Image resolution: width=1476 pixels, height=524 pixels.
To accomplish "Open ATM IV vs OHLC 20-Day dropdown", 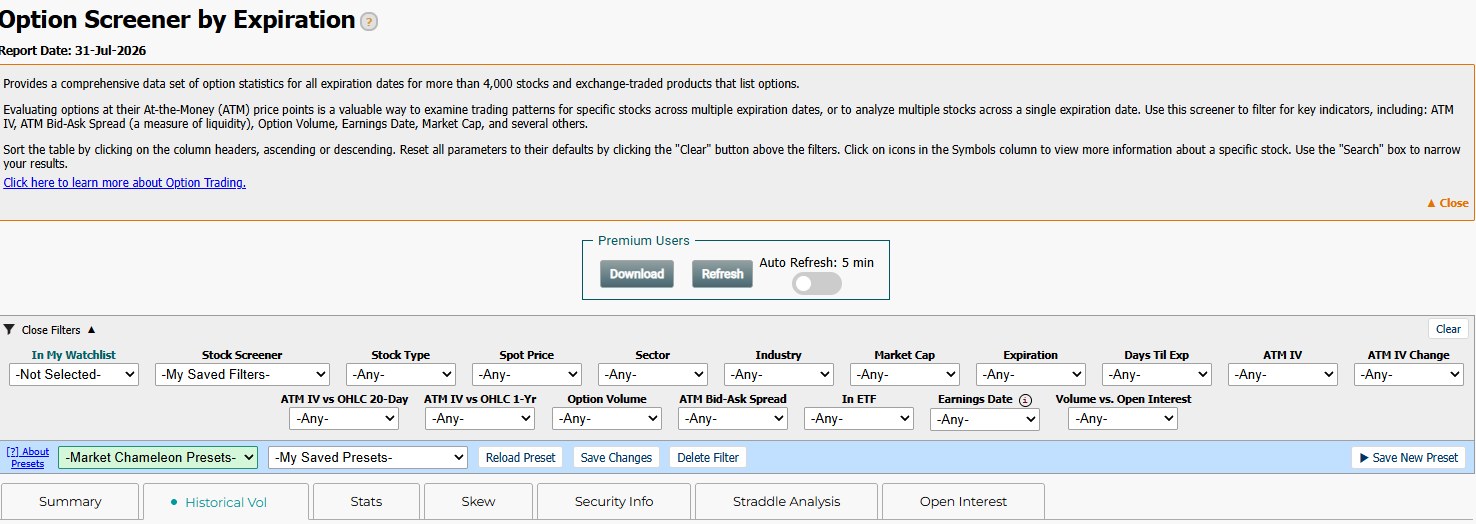I will click(344, 418).
